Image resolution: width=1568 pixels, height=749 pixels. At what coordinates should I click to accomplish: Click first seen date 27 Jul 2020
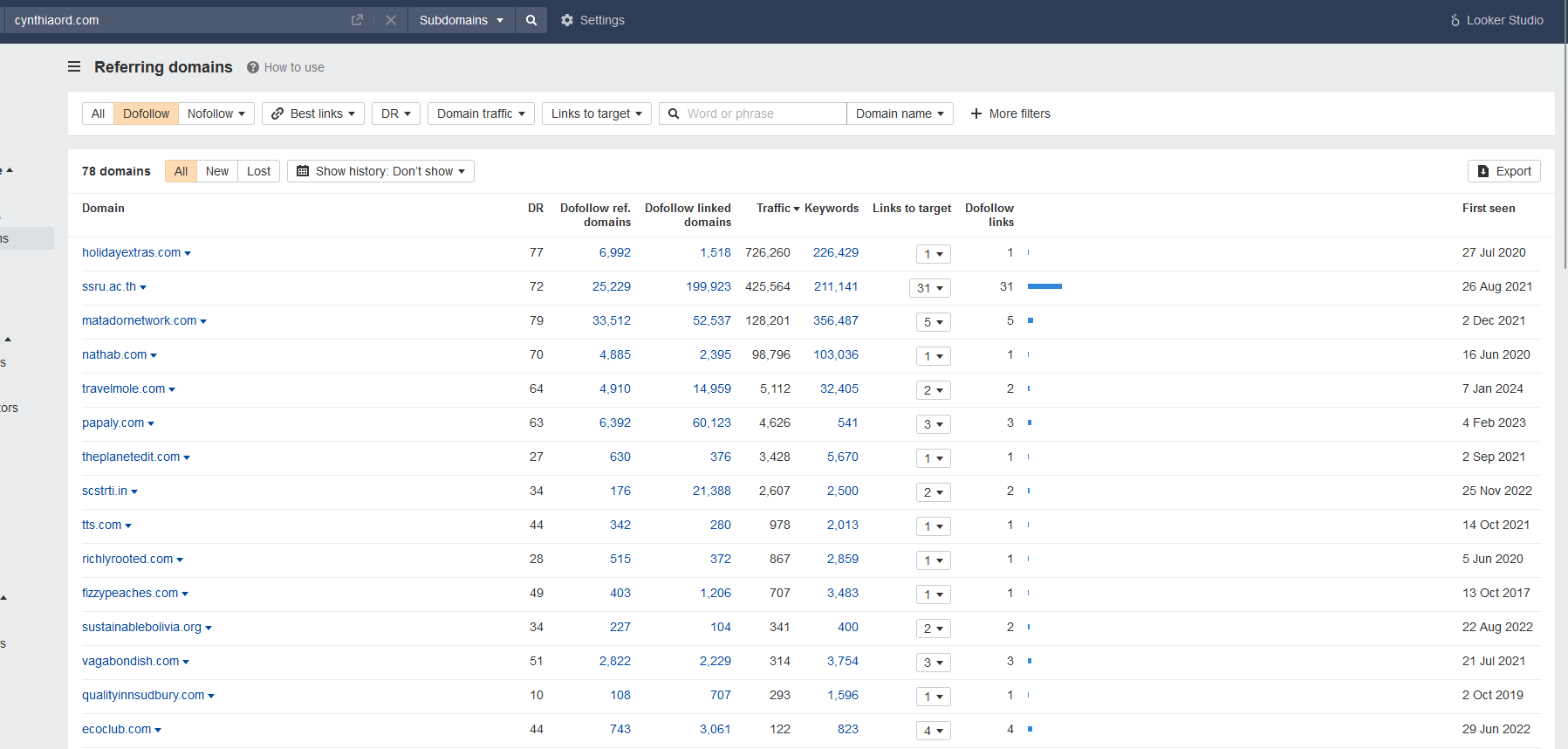click(1494, 252)
